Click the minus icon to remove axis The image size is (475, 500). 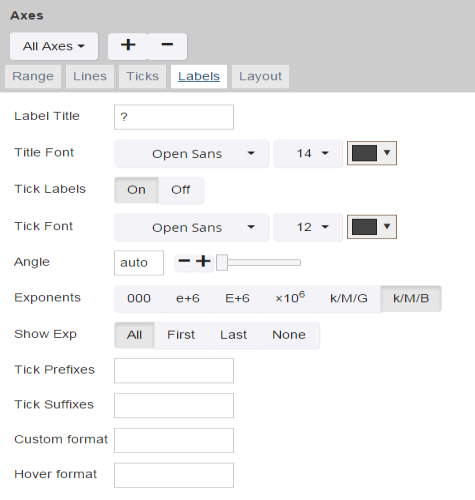pyautogui.click(x=167, y=46)
